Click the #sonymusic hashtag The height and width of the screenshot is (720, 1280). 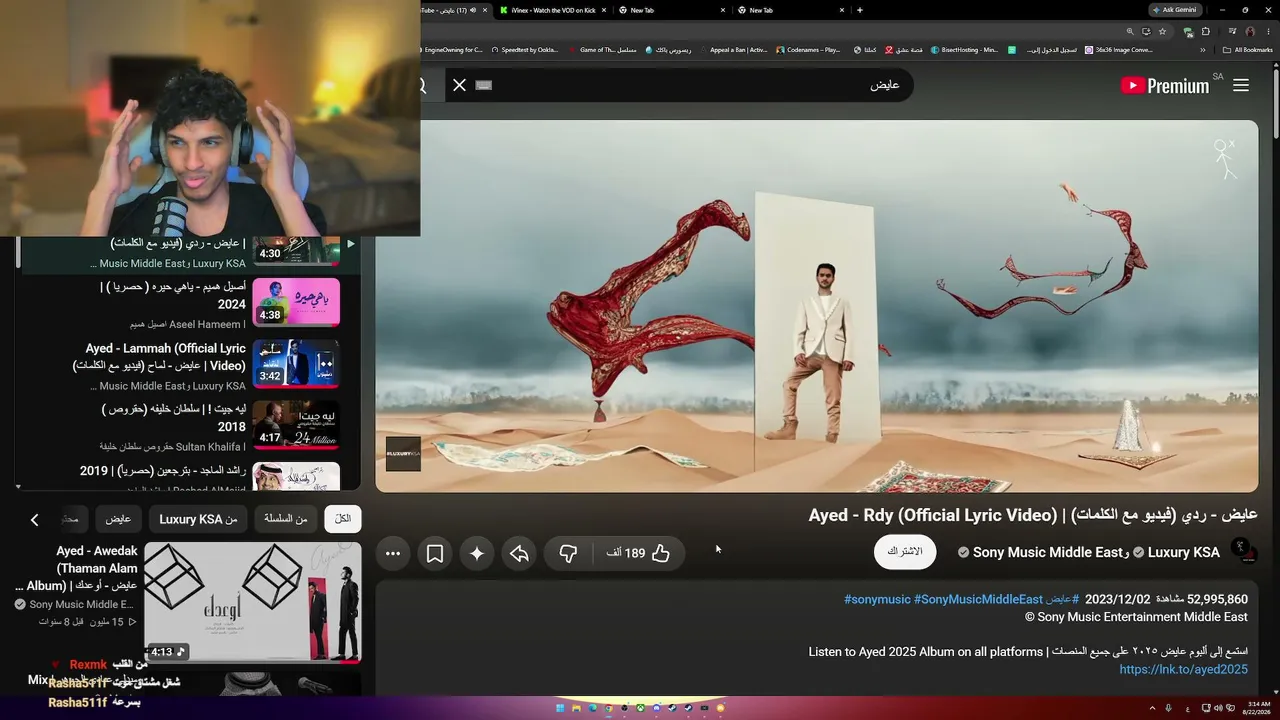[x=877, y=599]
